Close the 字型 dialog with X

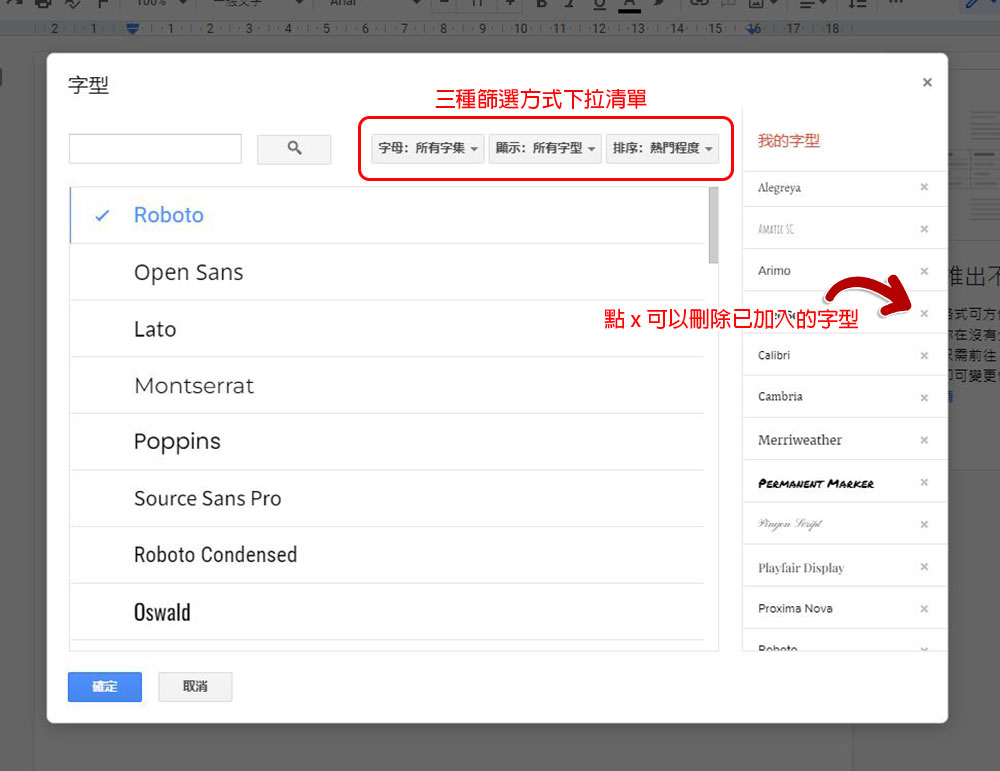927,82
